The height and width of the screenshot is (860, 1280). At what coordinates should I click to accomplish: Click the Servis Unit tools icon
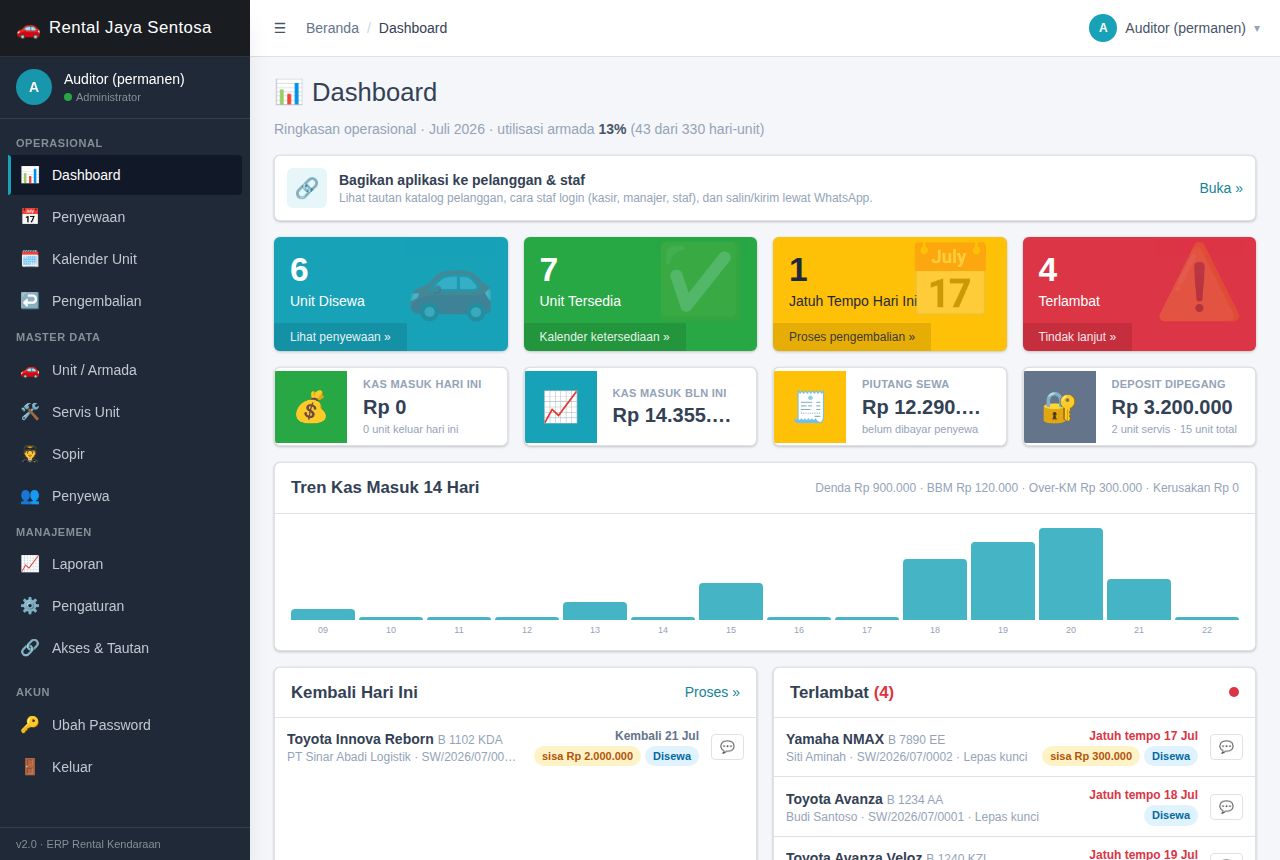click(x=30, y=412)
